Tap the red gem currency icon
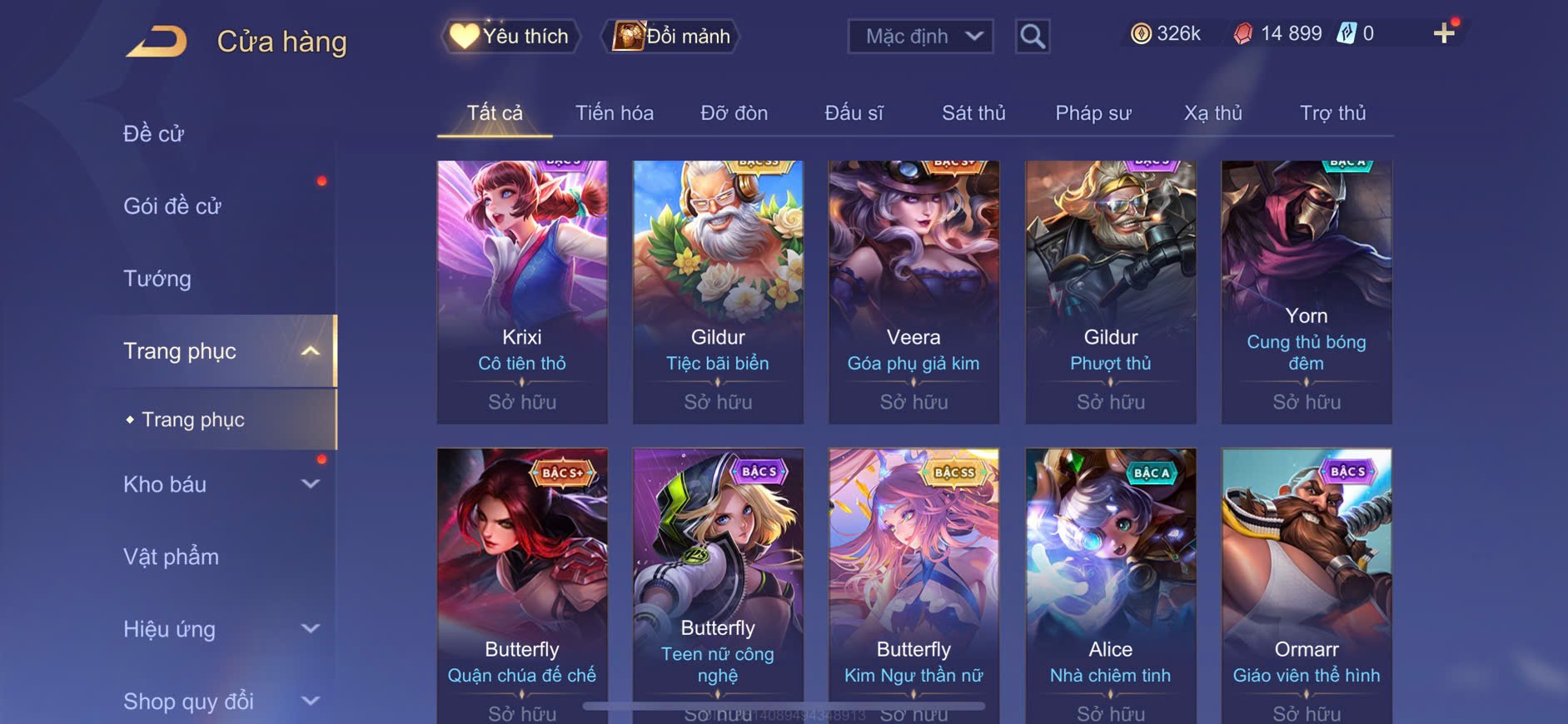Viewport: 1568px width, 724px height. 1242,33
